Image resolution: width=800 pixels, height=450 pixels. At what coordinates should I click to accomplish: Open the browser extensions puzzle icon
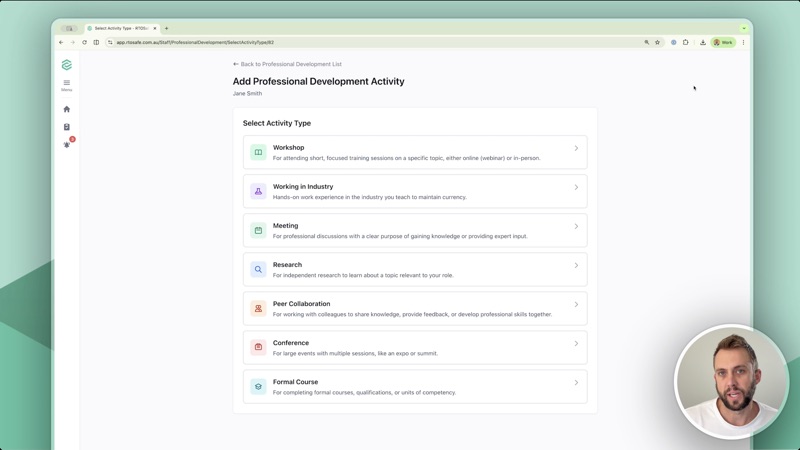pyautogui.click(x=686, y=42)
